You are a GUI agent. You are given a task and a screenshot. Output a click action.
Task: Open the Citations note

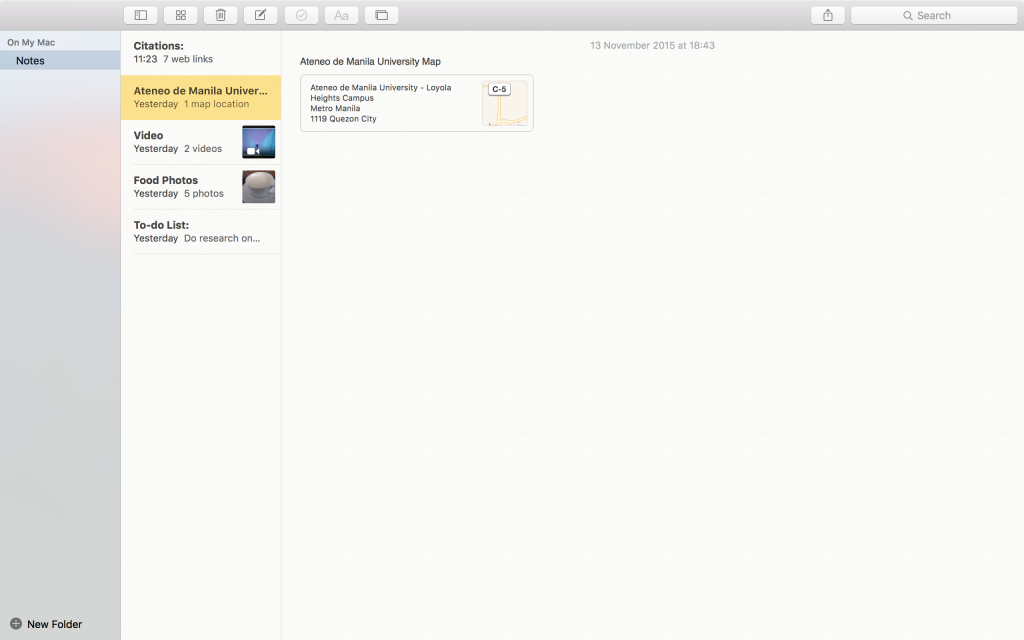(x=200, y=52)
